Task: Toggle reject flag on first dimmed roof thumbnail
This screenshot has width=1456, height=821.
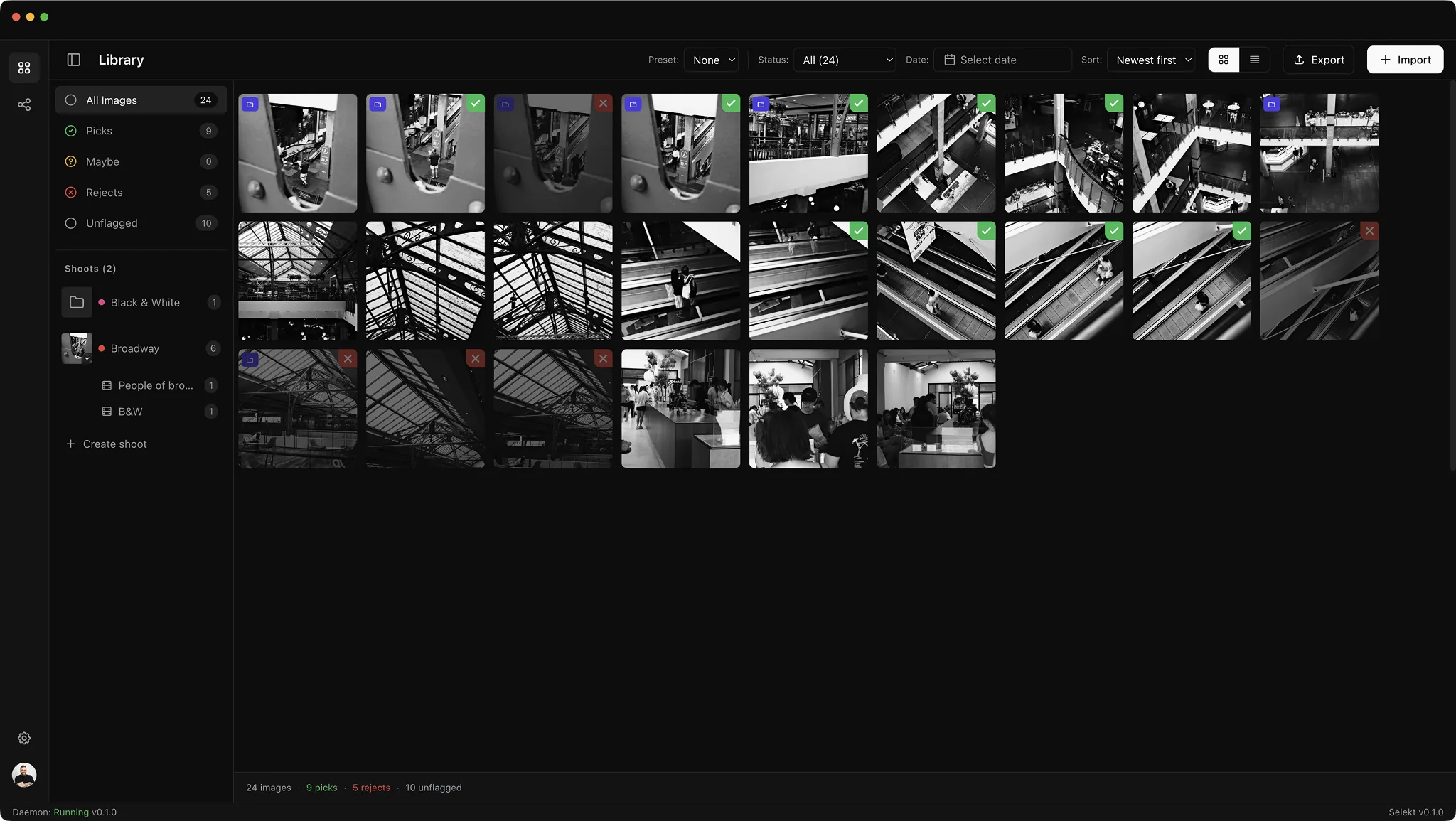Action: coord(348,359)
